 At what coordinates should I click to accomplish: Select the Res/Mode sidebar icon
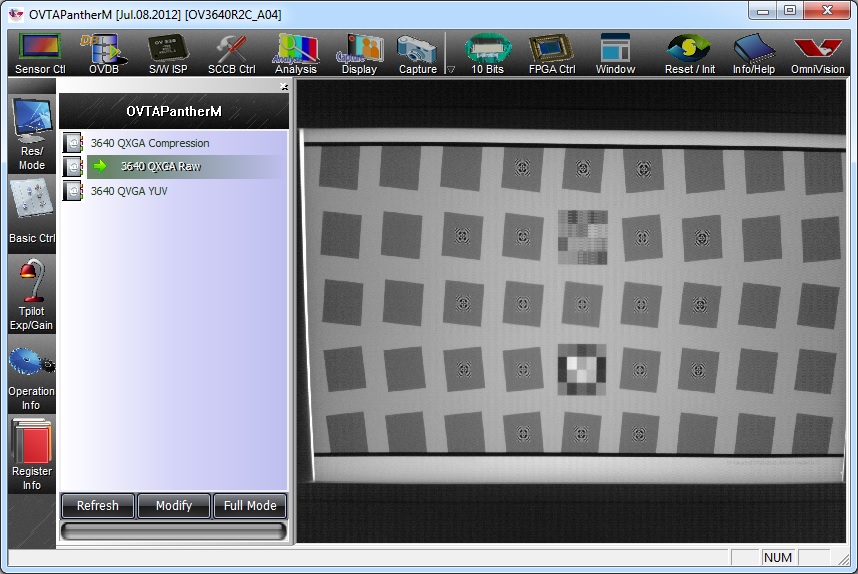tap(32, 135)
